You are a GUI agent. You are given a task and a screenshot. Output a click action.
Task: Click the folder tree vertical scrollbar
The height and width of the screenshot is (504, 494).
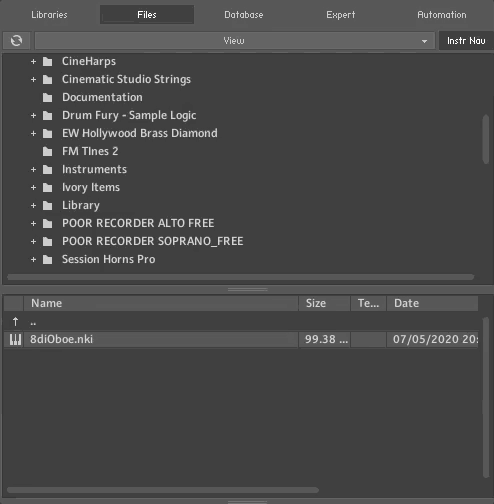tap(486, 139)
